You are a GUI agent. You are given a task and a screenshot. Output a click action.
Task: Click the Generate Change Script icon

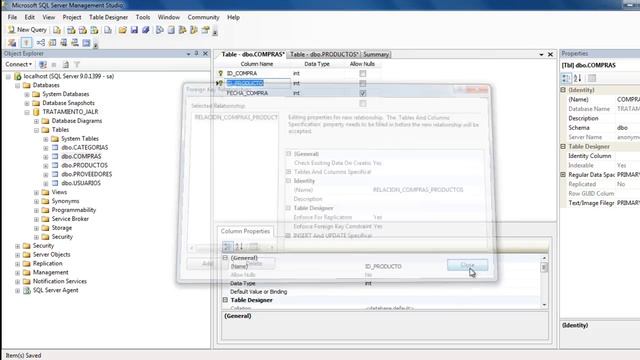pos(12,42)
